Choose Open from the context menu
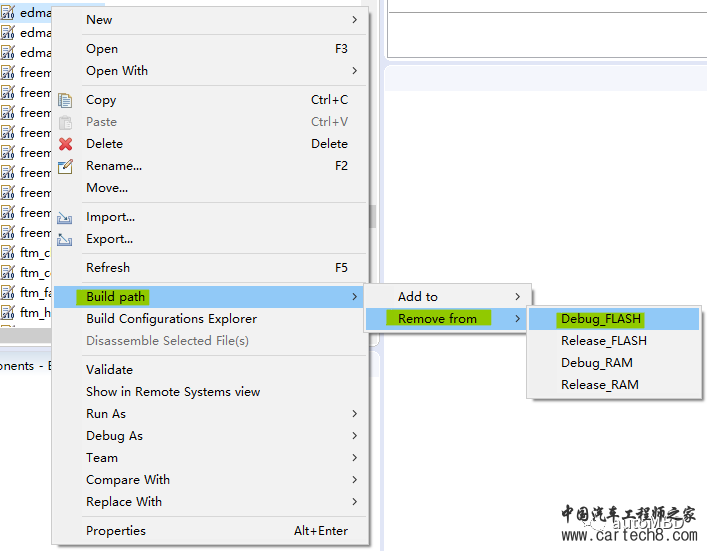 211,49
